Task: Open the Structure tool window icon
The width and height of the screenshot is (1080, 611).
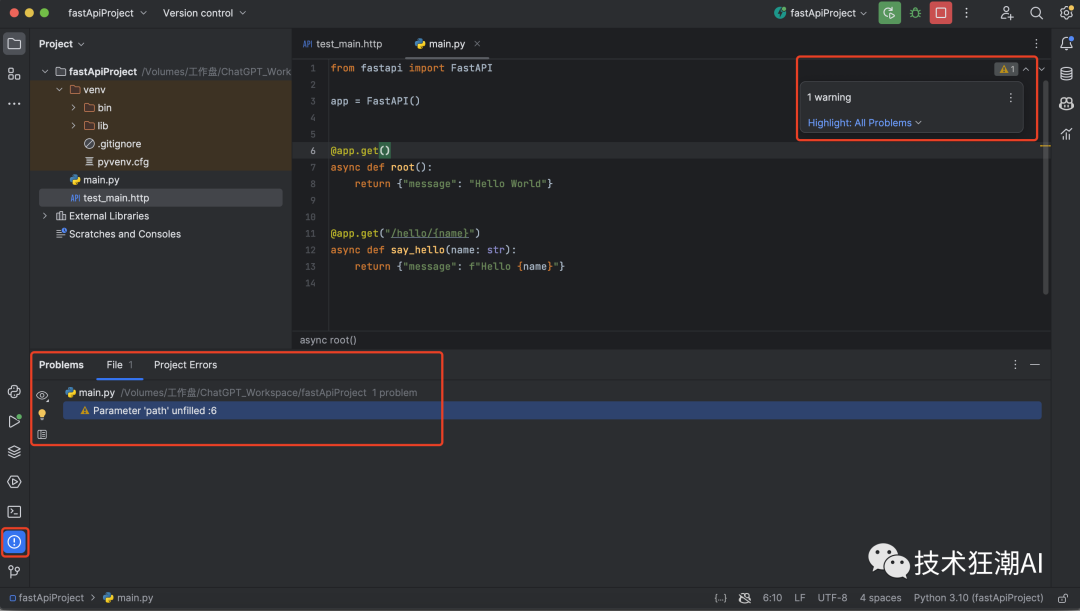Action: tap(14, 74)
